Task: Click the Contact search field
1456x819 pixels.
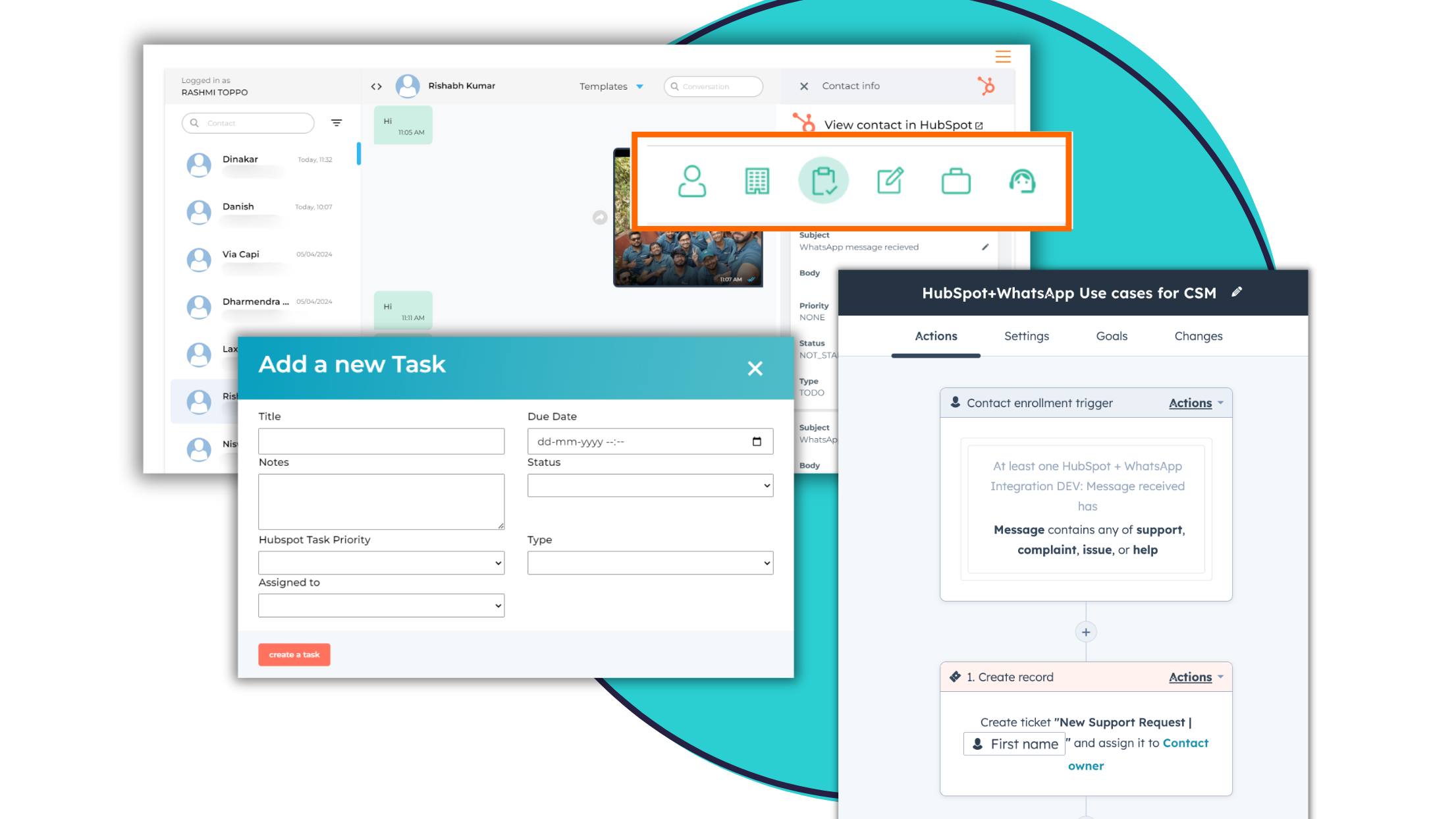Action: (248, 123)
